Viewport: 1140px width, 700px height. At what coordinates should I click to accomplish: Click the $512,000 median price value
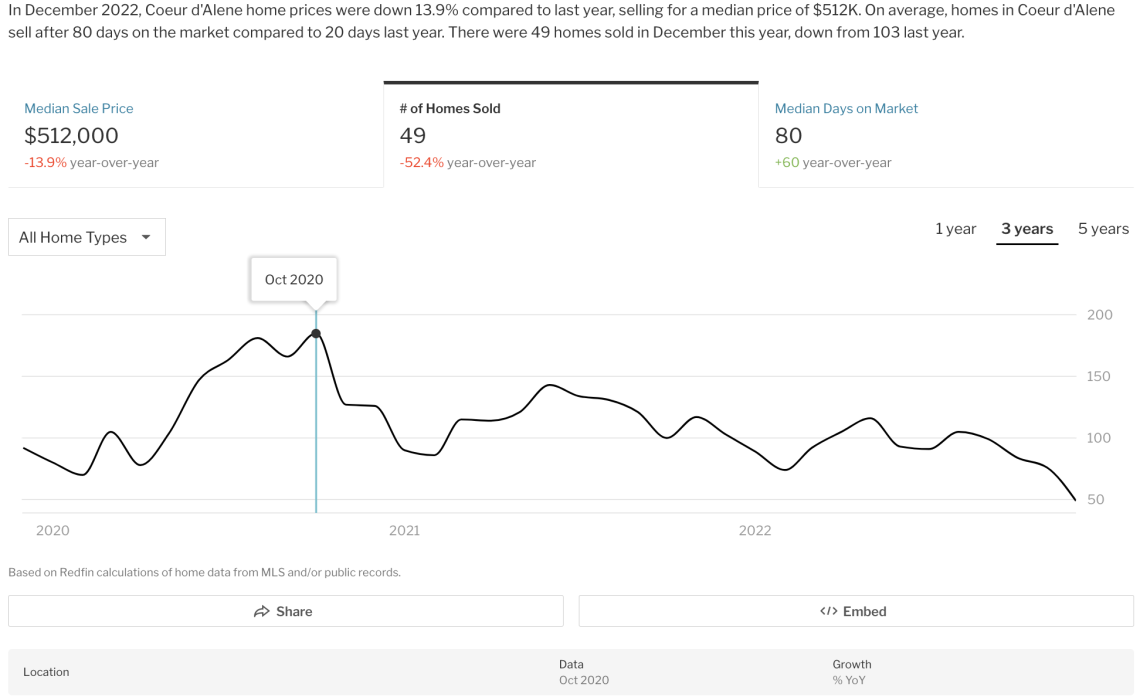click(71, 136)
